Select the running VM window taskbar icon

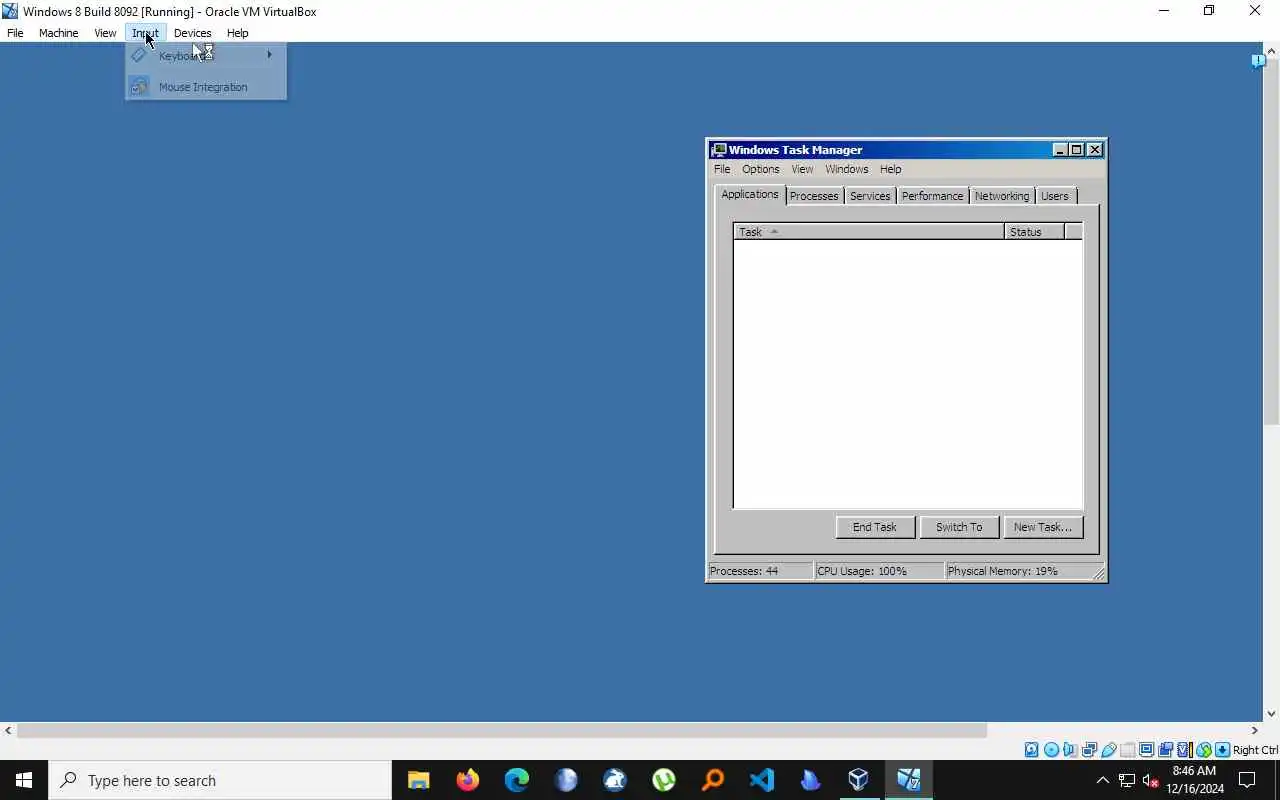point(908,780)
